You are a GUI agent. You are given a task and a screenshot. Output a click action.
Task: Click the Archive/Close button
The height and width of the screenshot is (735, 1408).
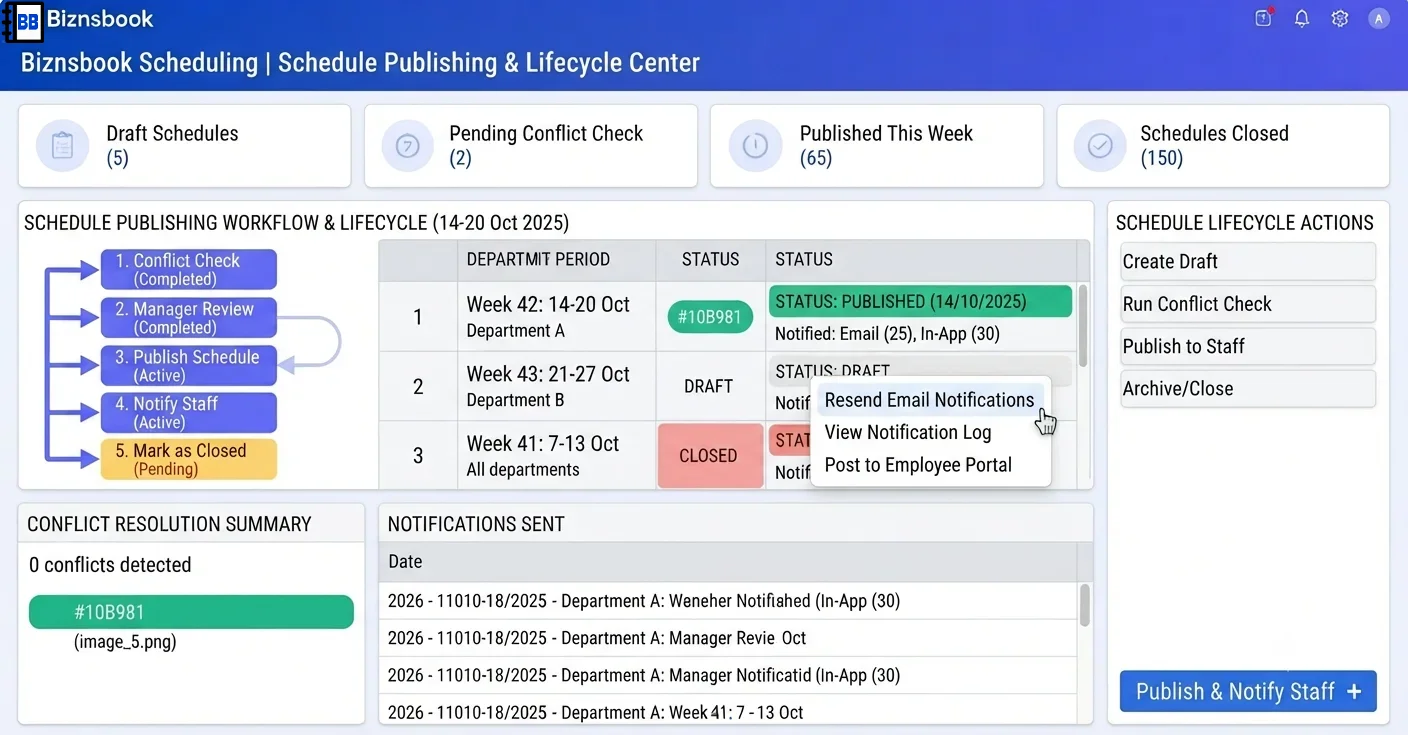point(1248,388)
